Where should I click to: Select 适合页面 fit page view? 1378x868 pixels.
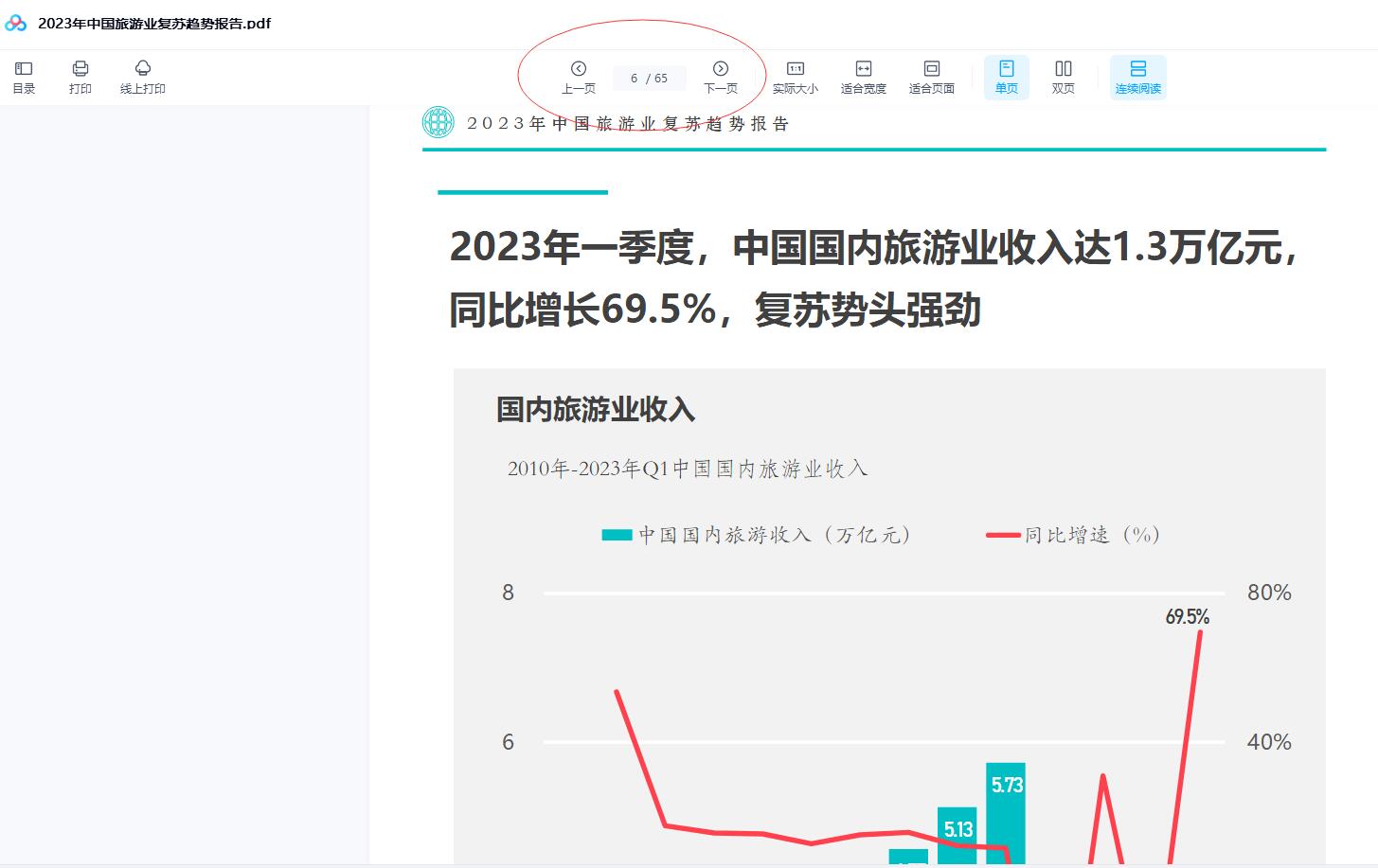coord(932,77)
